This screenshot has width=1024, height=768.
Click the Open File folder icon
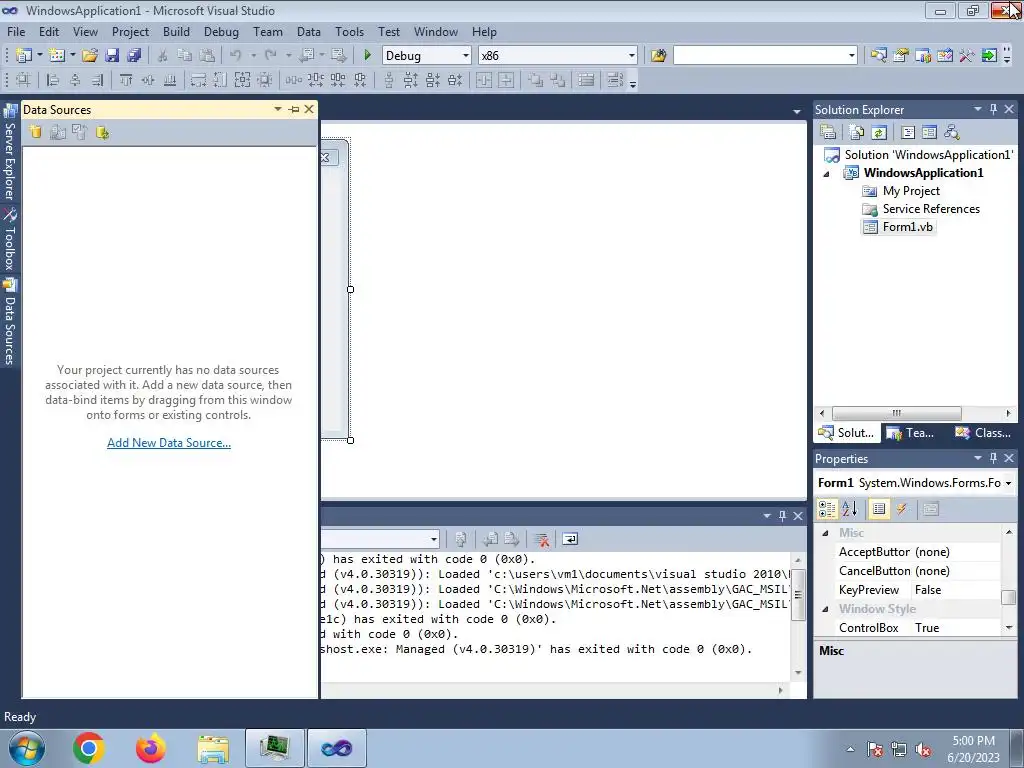pos(90,56)
